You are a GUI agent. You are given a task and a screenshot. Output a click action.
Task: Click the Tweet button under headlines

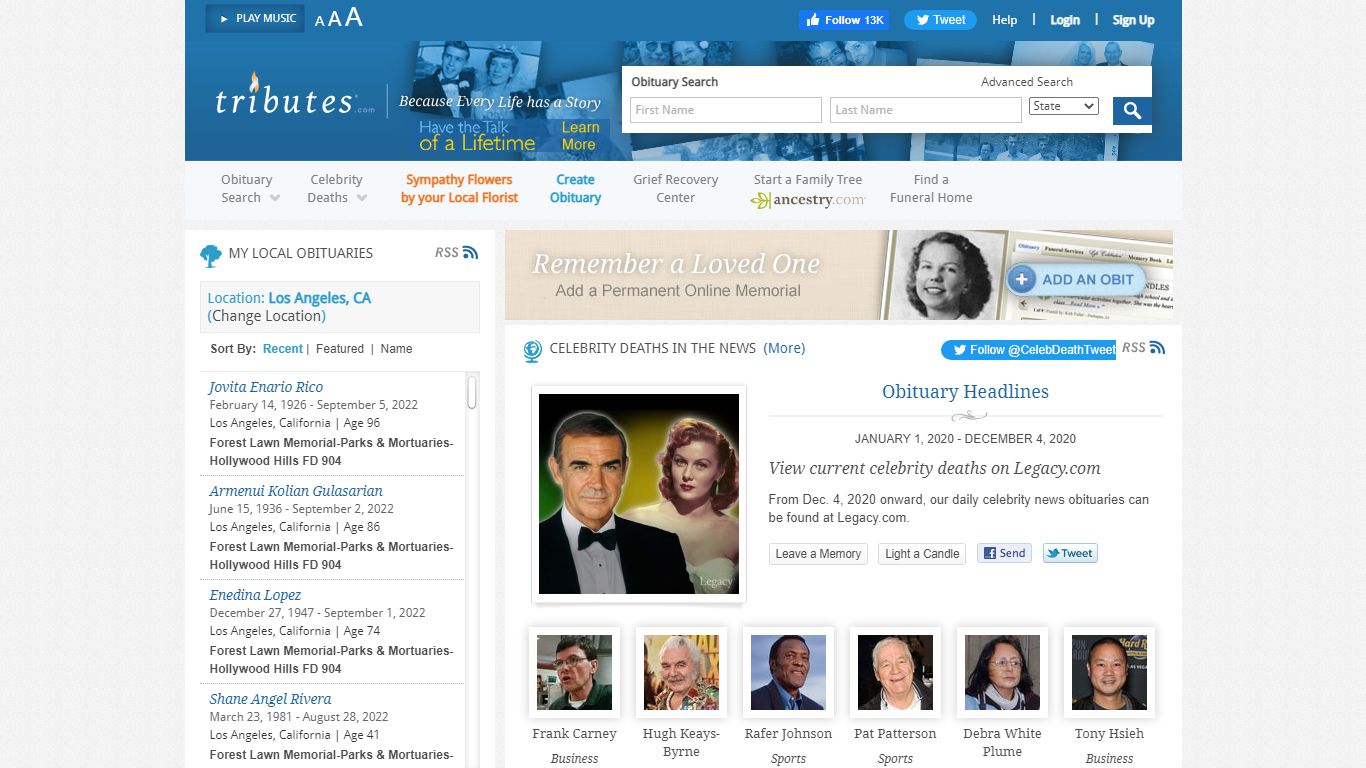click(1070, 553)
